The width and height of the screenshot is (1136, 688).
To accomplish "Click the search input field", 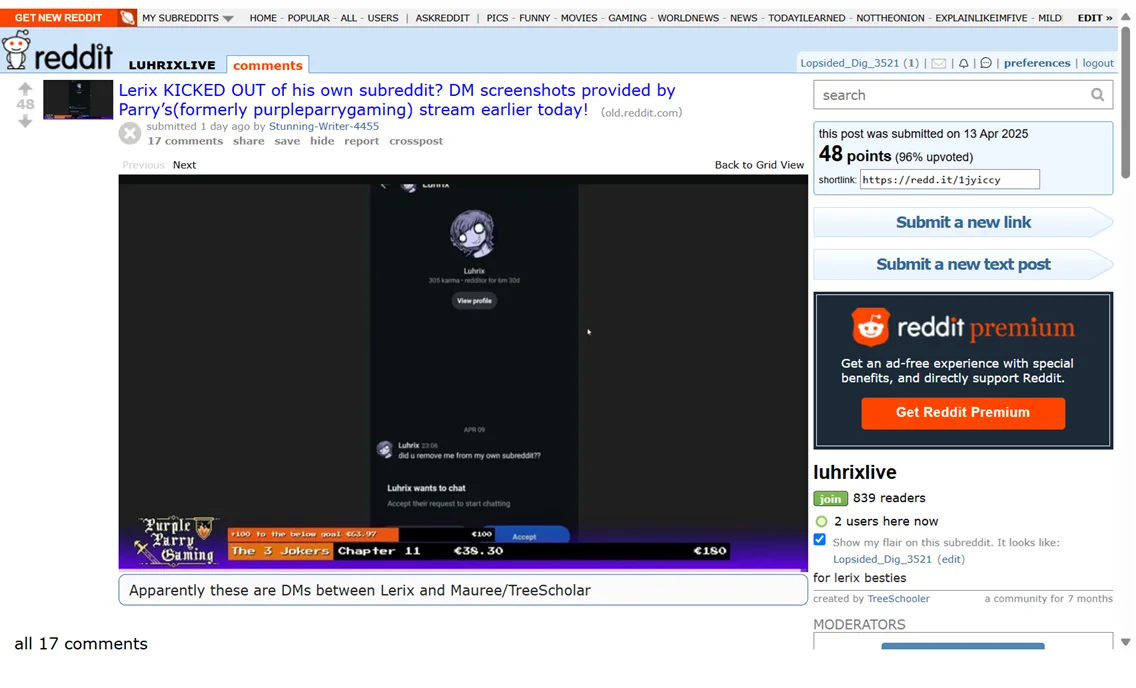I will (x=963, y=95).
